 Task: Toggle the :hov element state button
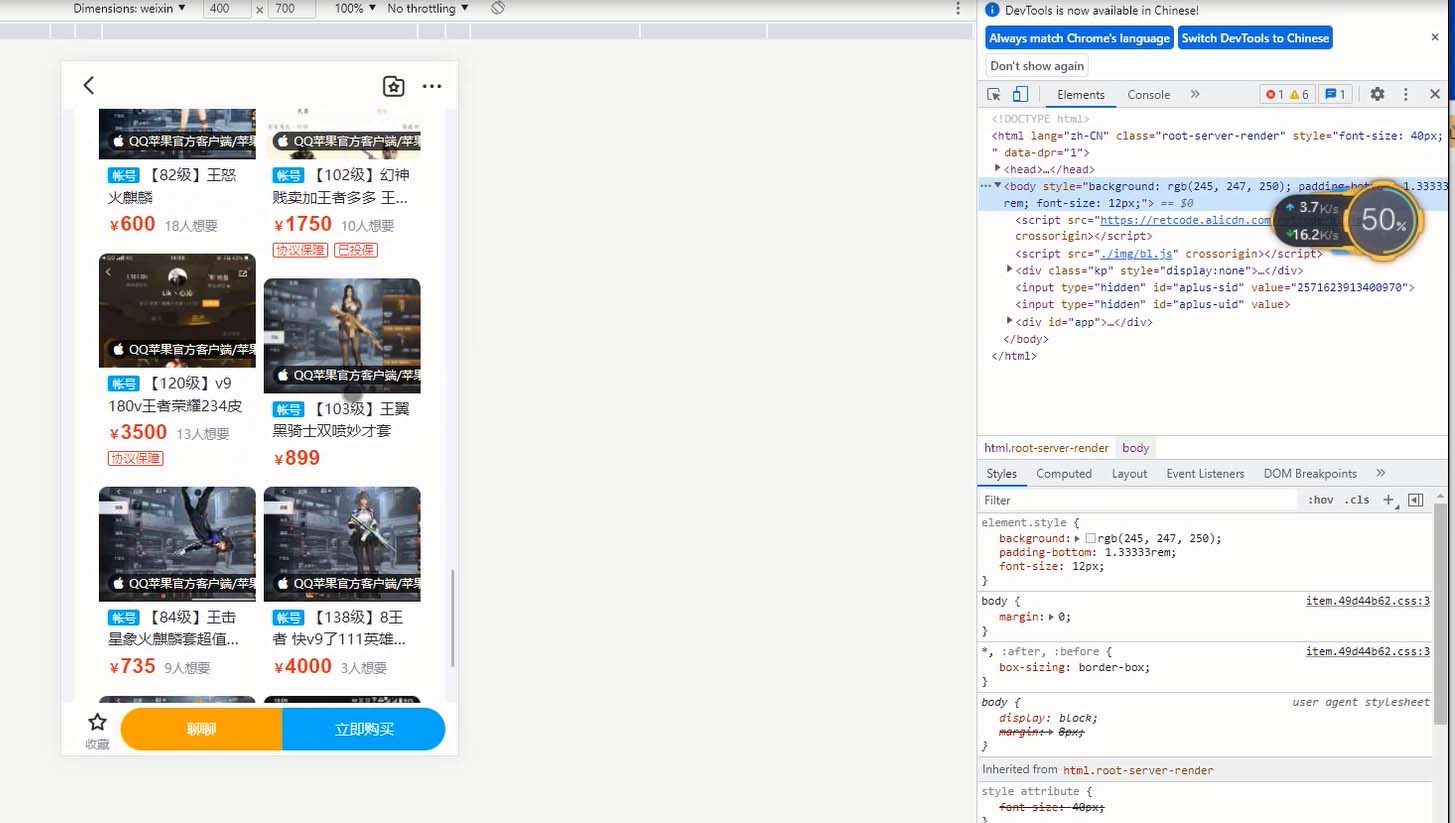[x=1320, y=500]
